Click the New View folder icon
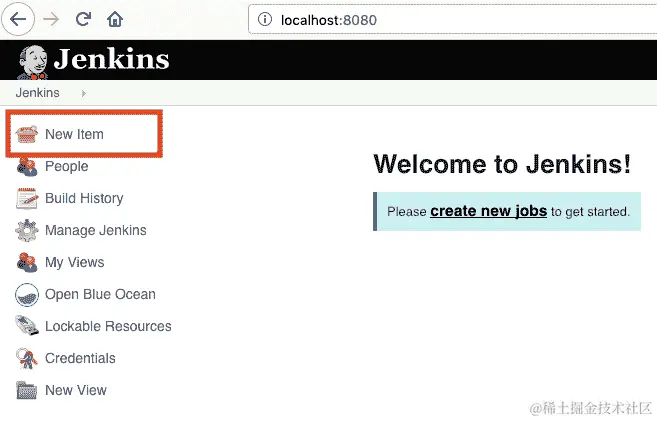657x421 pixels. pos(27,390)
